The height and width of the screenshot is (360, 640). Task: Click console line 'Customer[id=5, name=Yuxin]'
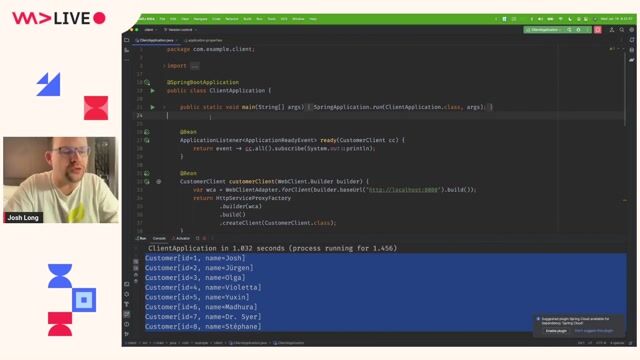click(x=197, y=297)
